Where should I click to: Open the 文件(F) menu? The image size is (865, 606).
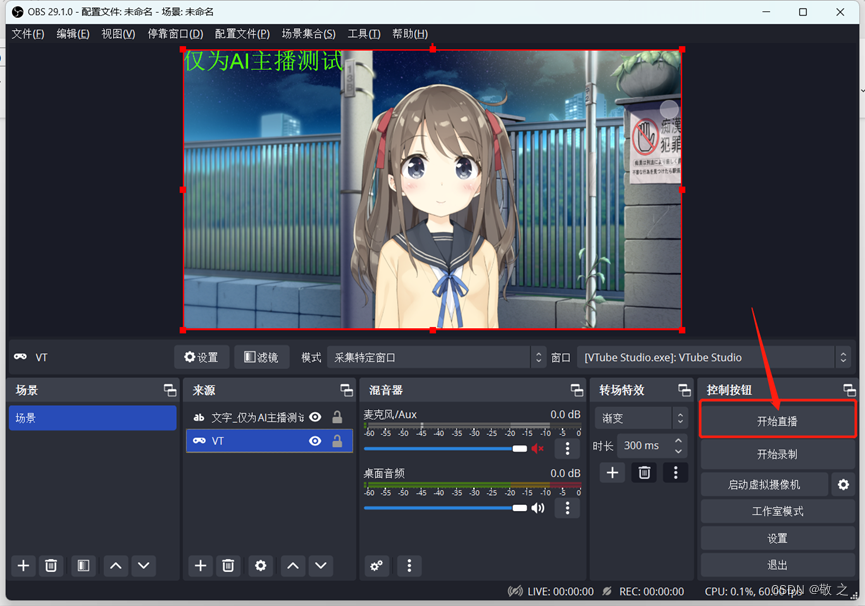28,34
